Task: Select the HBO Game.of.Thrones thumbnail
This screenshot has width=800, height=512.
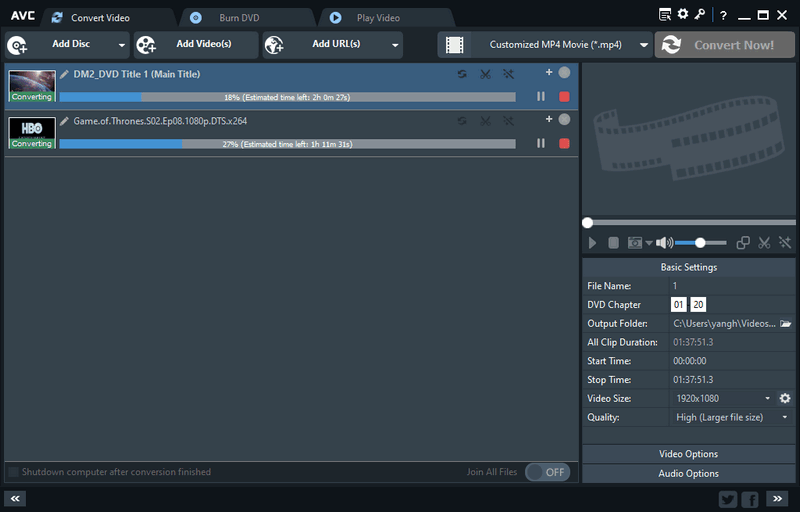Action: pos(32,133)
